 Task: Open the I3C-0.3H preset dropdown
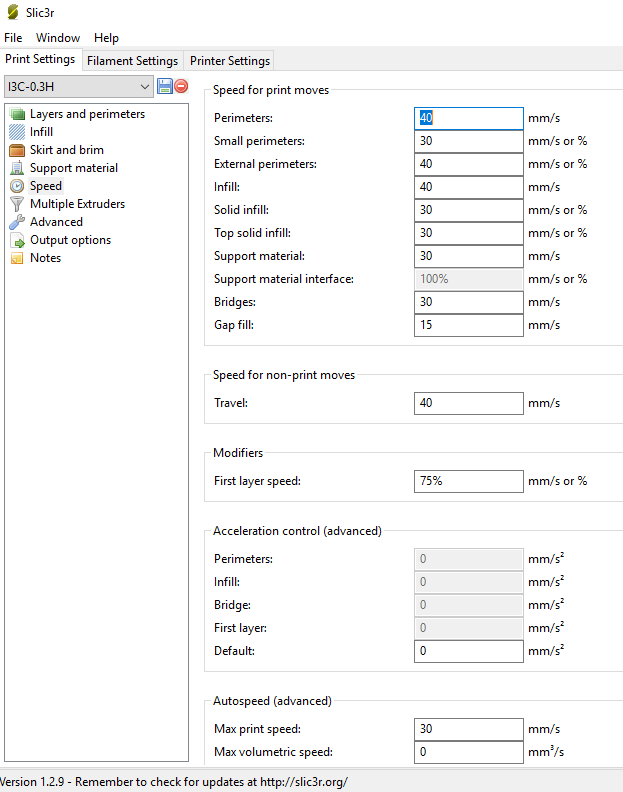[78, 87]
